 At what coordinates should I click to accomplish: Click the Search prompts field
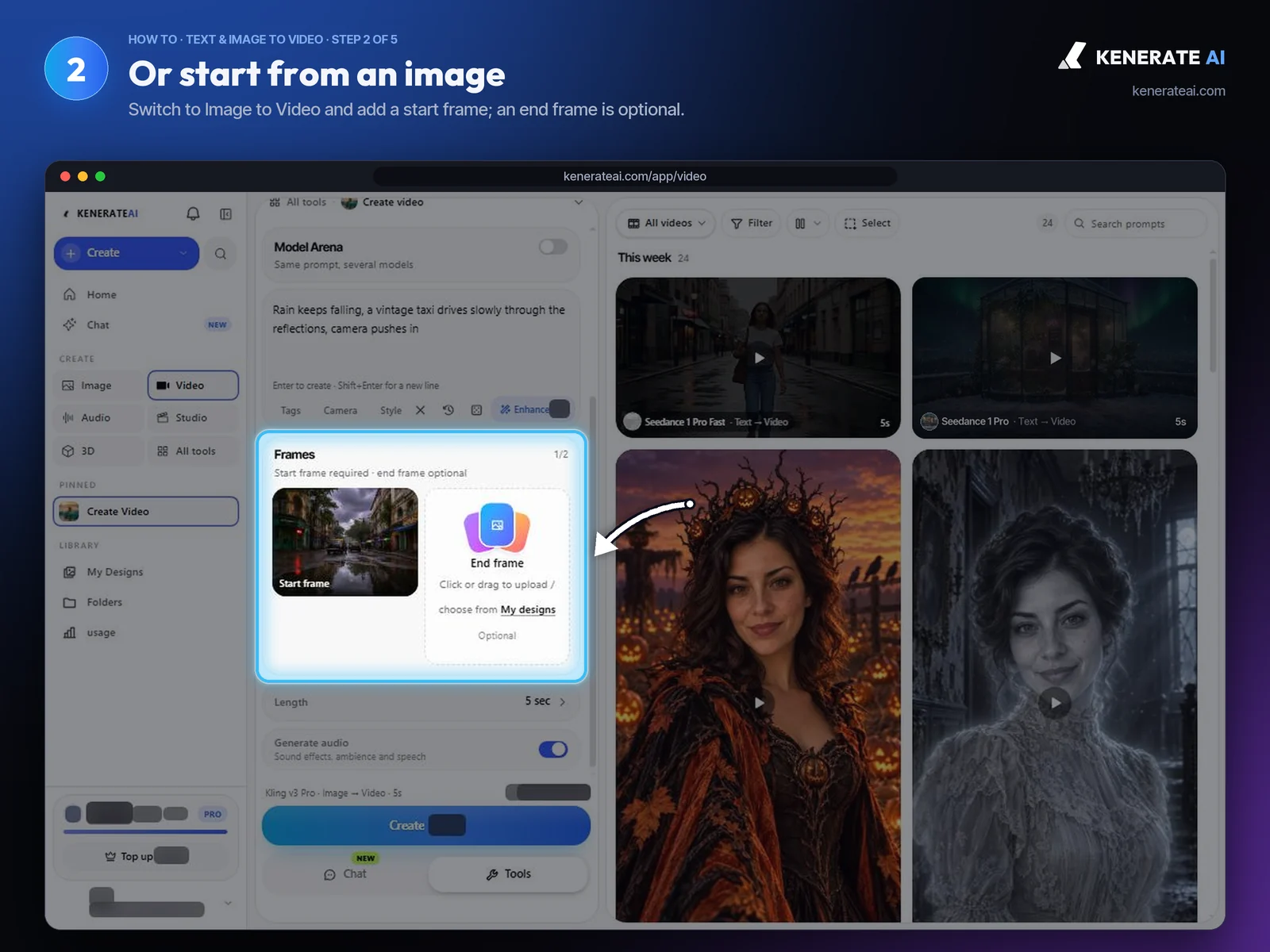(1136, 224)
